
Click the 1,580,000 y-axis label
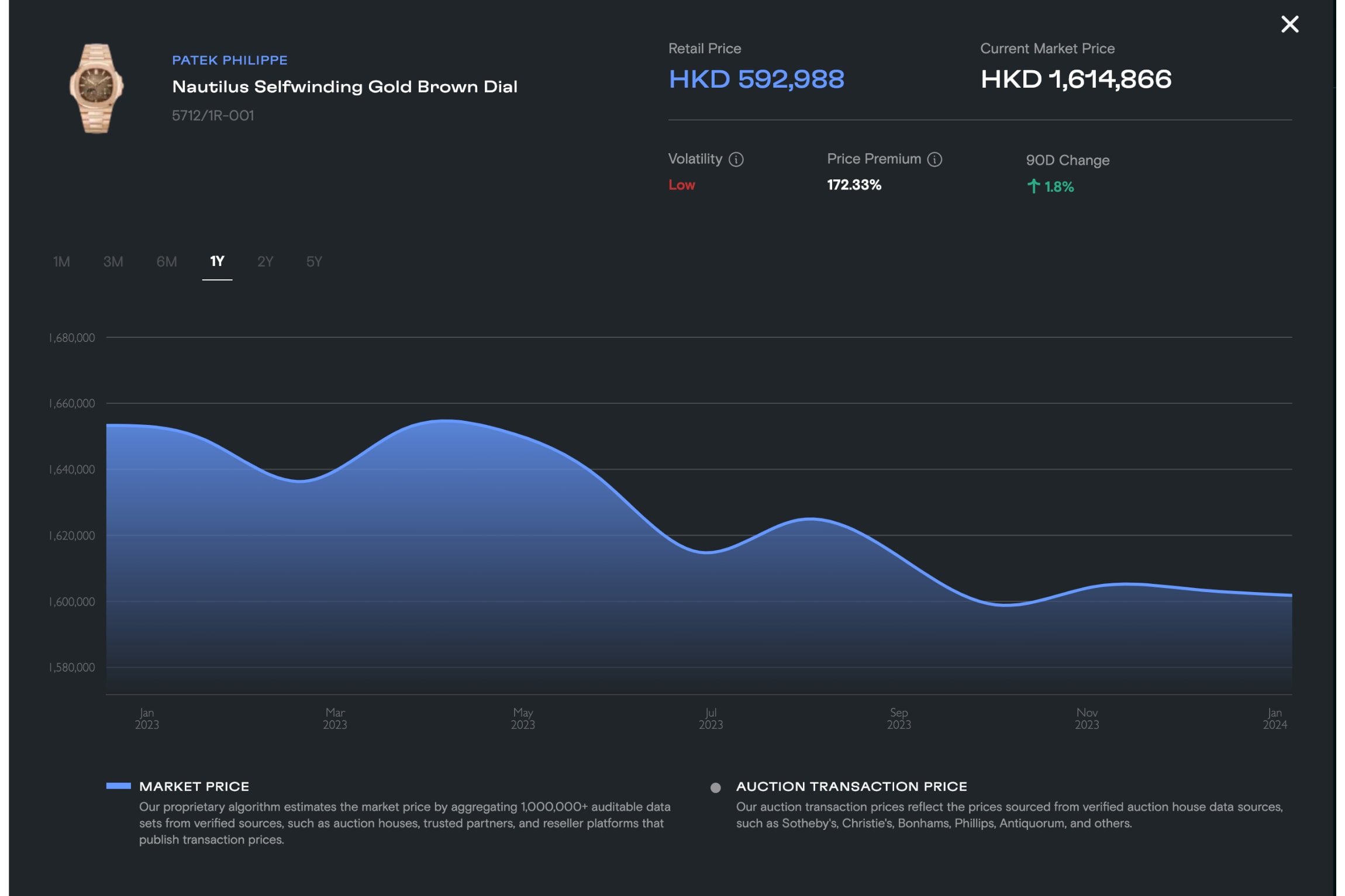[x=71, y=667]
